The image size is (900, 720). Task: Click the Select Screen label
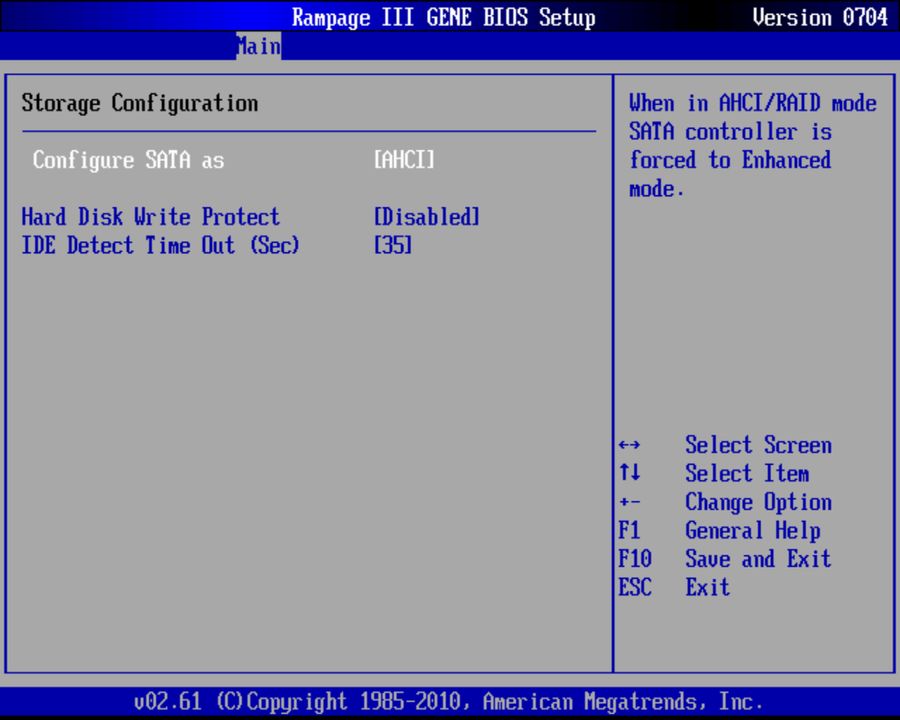[x=758, y=445]
